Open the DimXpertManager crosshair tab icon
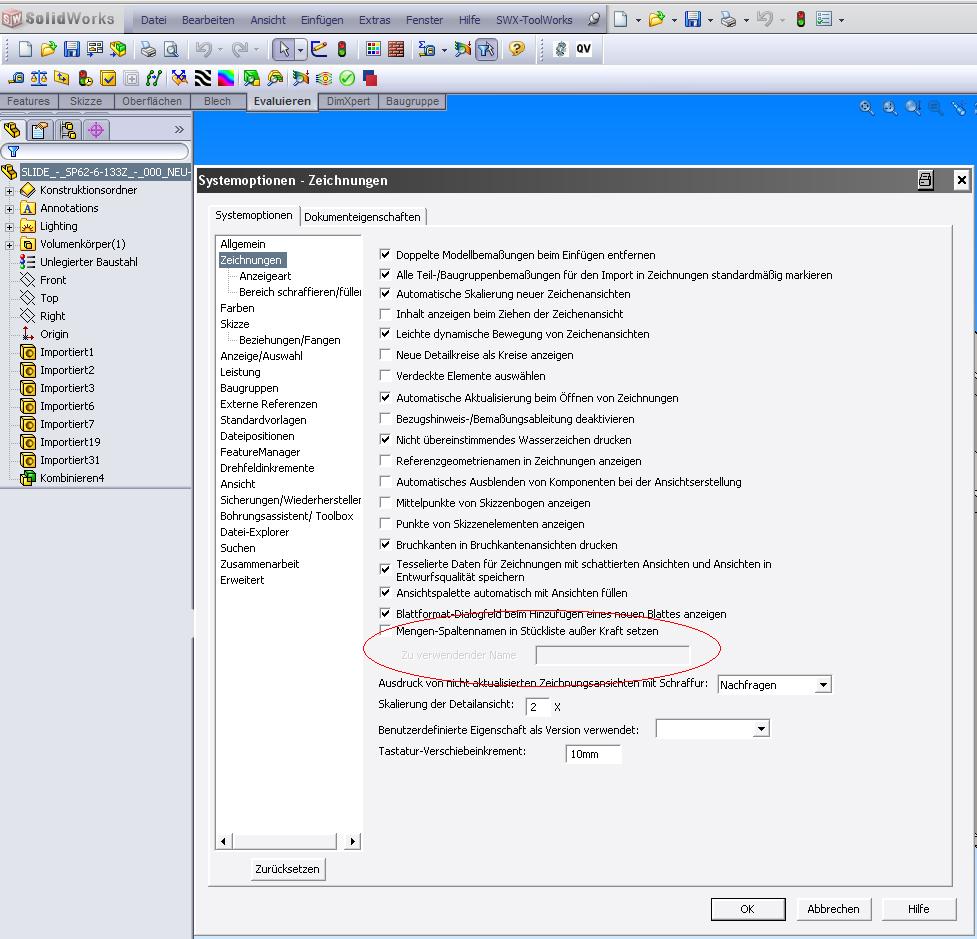 95,130
